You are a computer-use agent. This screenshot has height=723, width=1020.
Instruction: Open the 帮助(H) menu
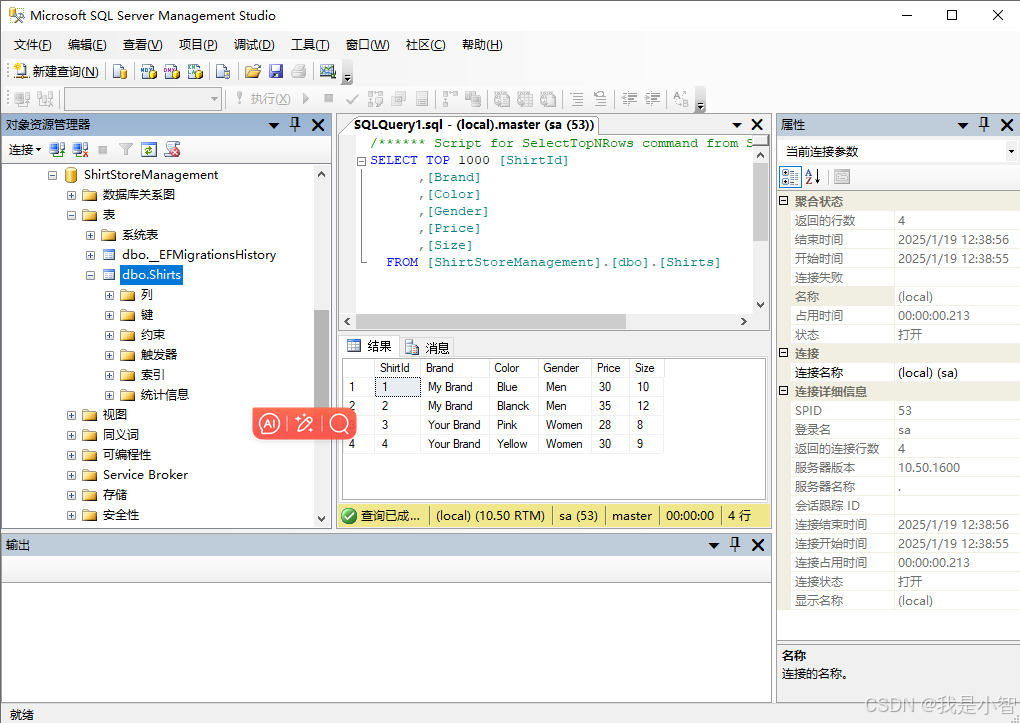click(x=482, y=45)
